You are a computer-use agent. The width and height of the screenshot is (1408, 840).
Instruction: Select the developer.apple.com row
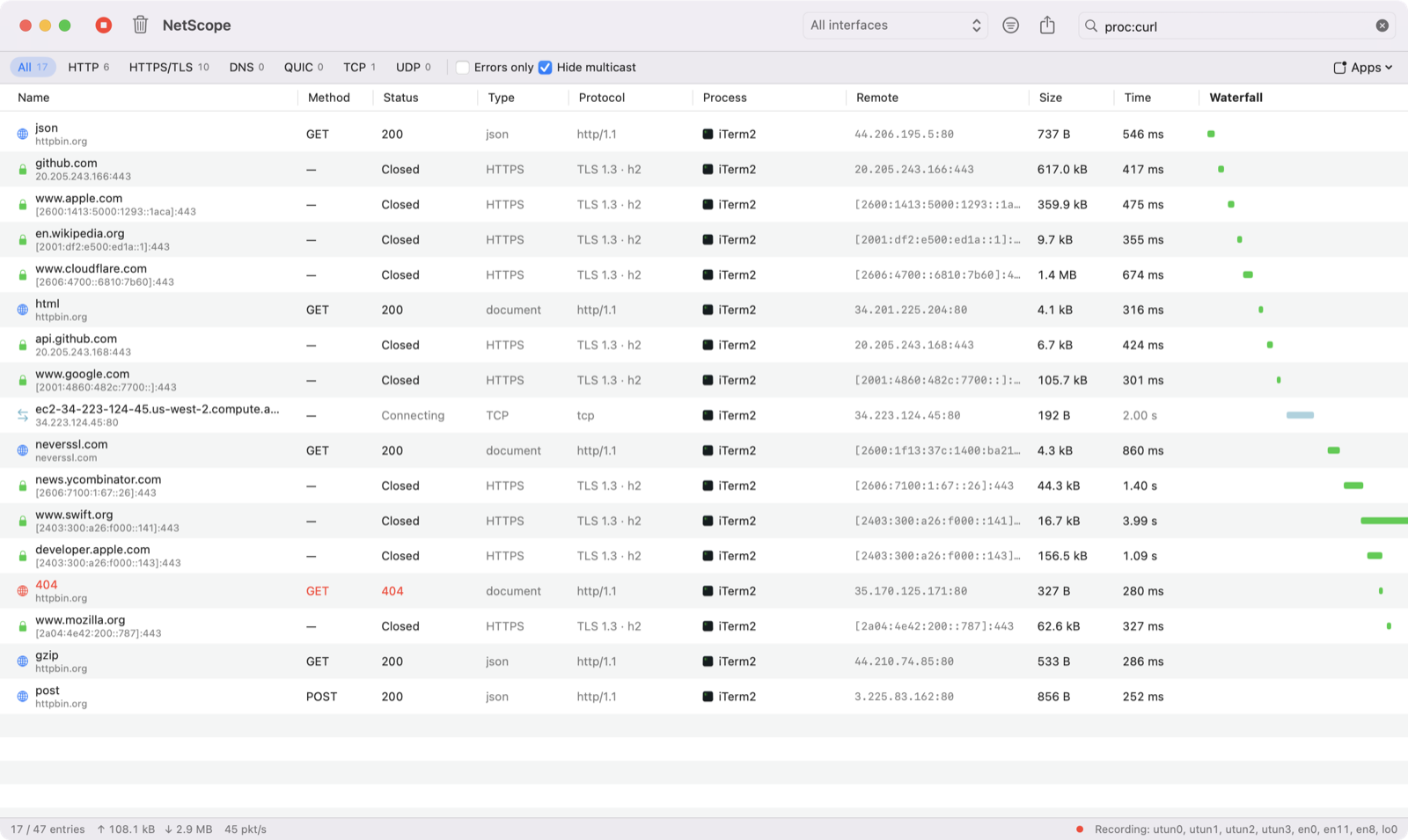click(x=704, y=556)
